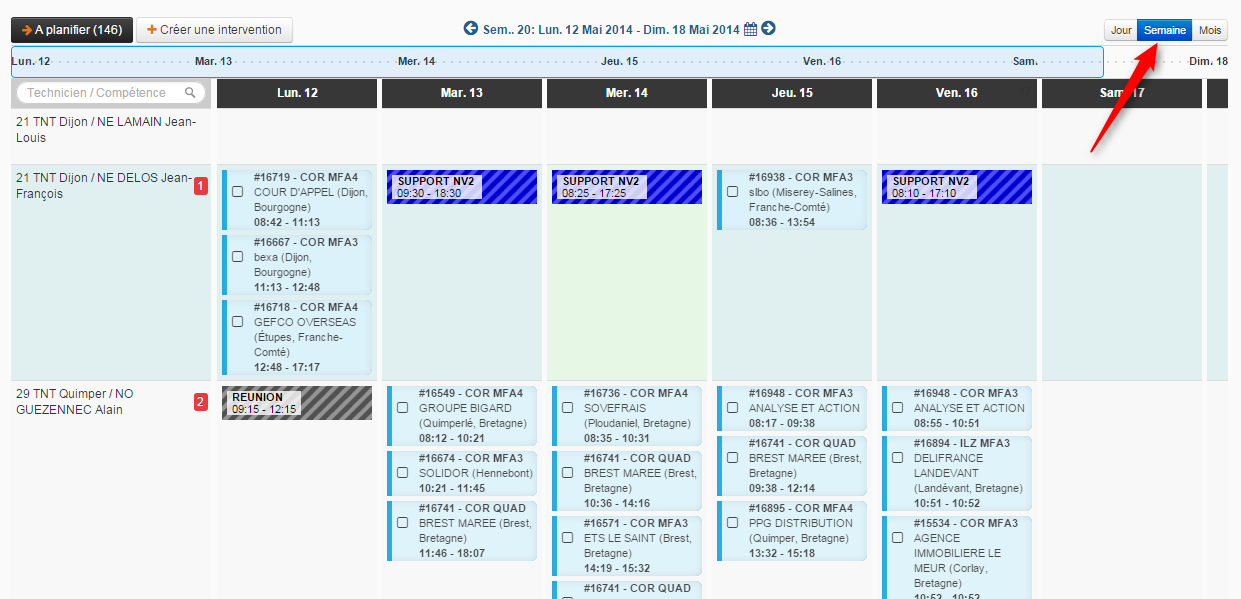Click Mer. 14 on the week timeline strip
This screenshot has height=599, width=1241.
pos(416,62)
